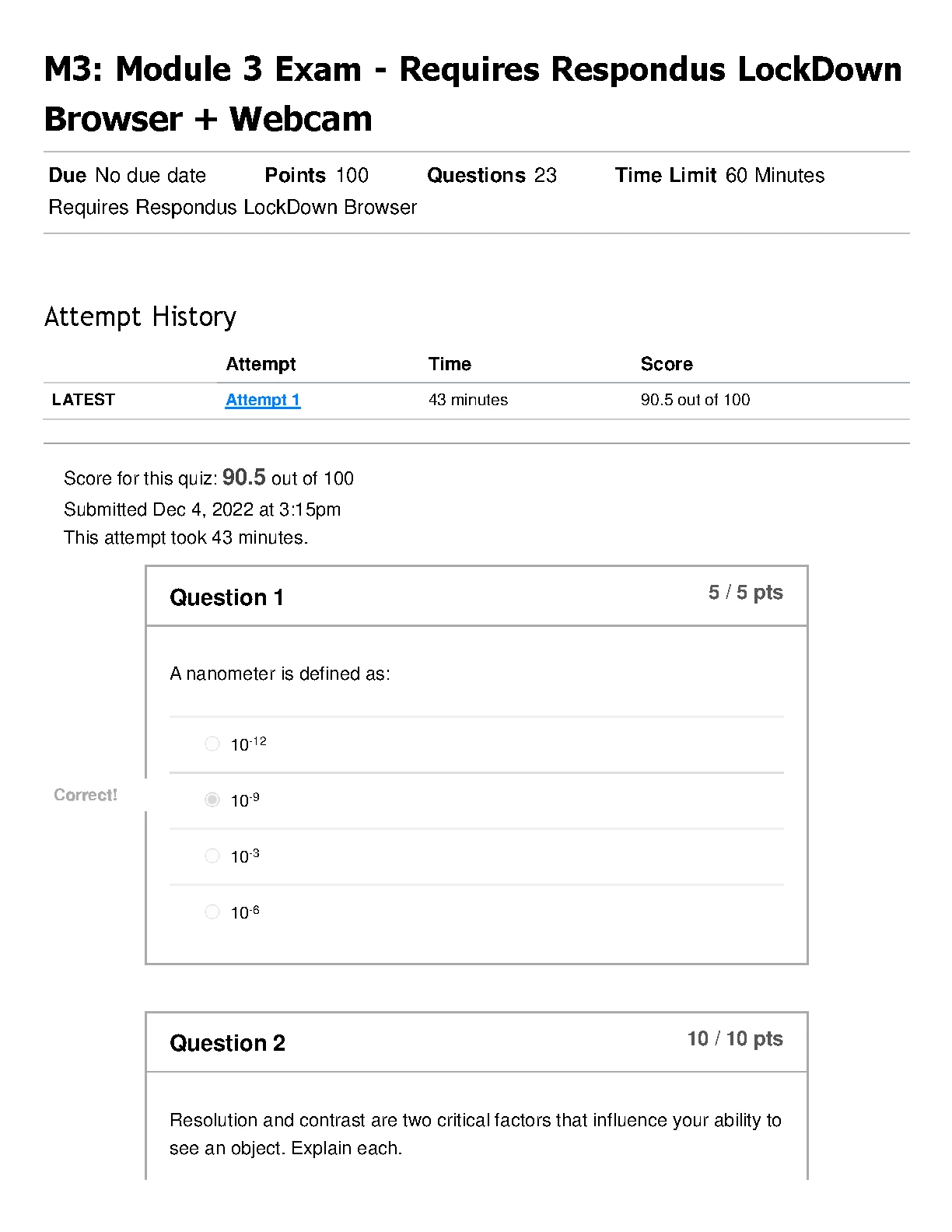The width and height of the screenshot is (952, 1232).
Task: Click the 'Correct!' answer label
Action: [x=86, y=795]
